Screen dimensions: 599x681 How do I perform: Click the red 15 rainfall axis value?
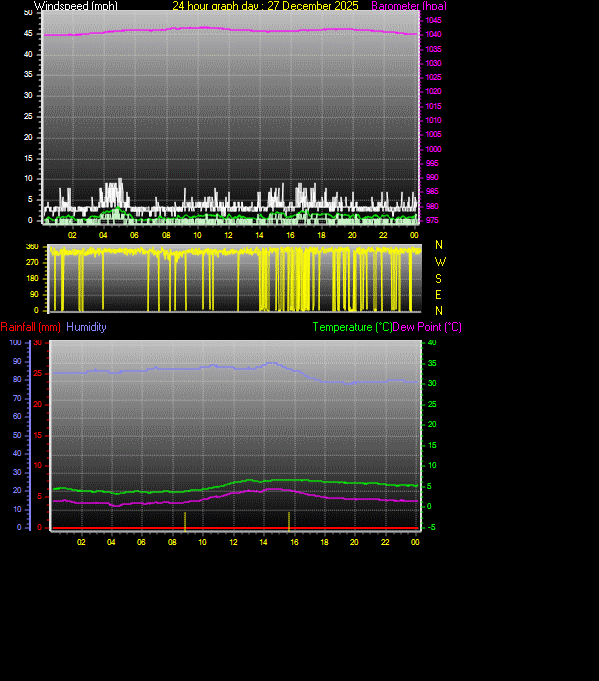(x=38, y=435)
